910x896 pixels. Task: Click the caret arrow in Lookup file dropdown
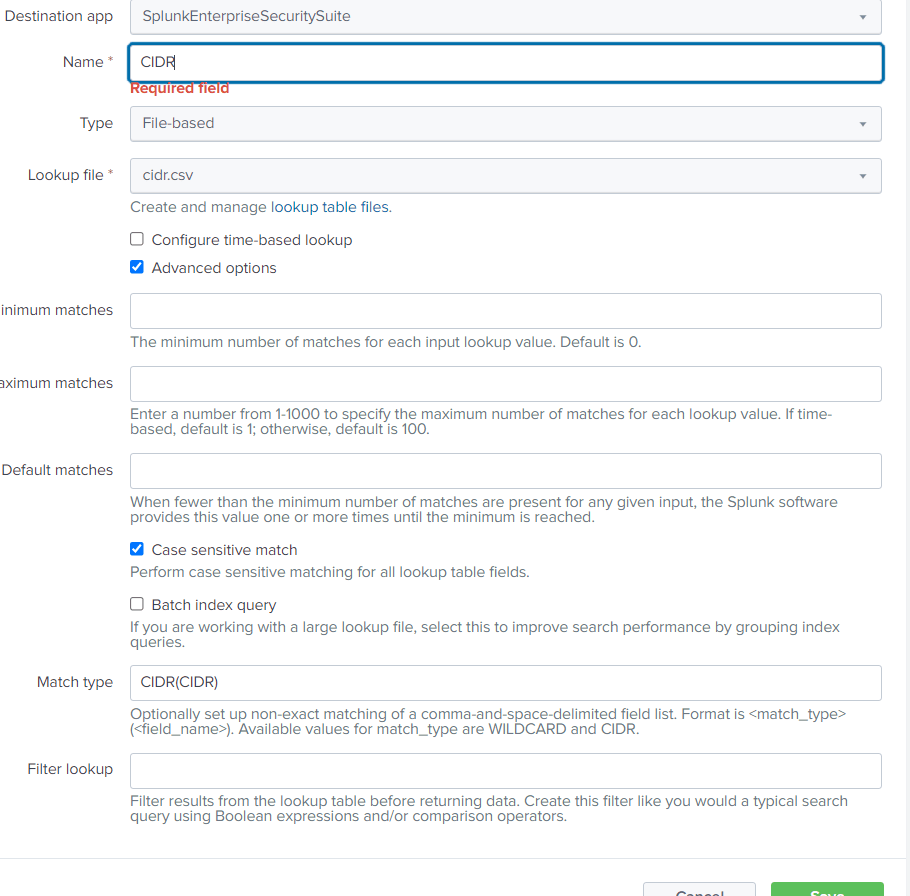point(862,176)
